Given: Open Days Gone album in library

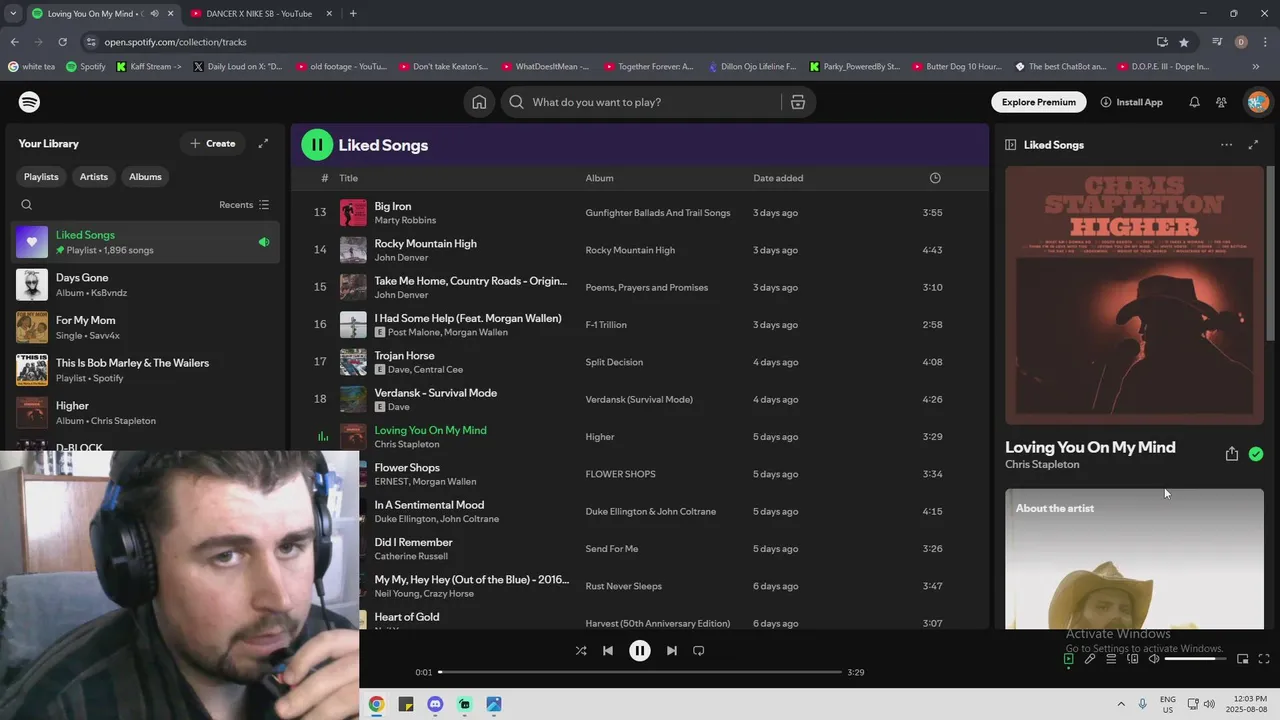Looking at the screenshot, I should (147, 285).
